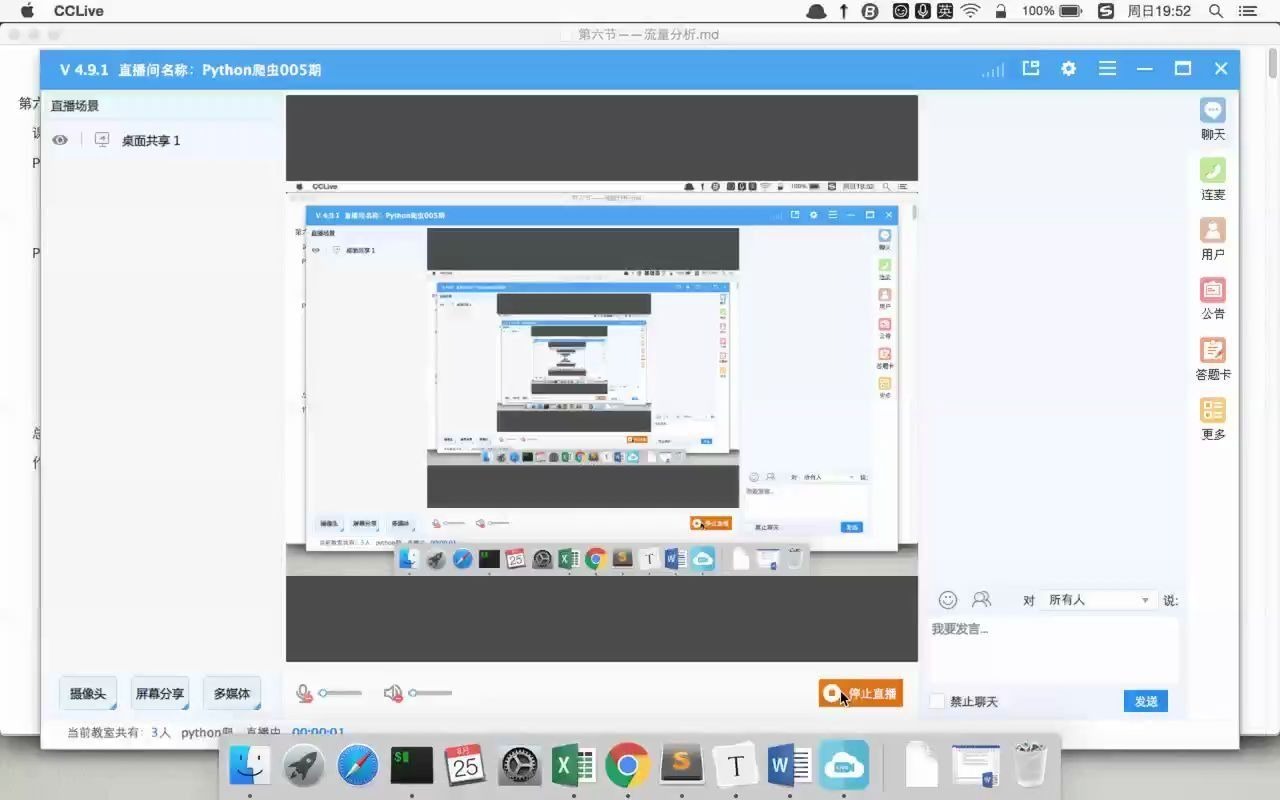The width and height of the screenshot is (1280, 800).
Task: Open Word from the Dock
Action: (x=789, y=766)
